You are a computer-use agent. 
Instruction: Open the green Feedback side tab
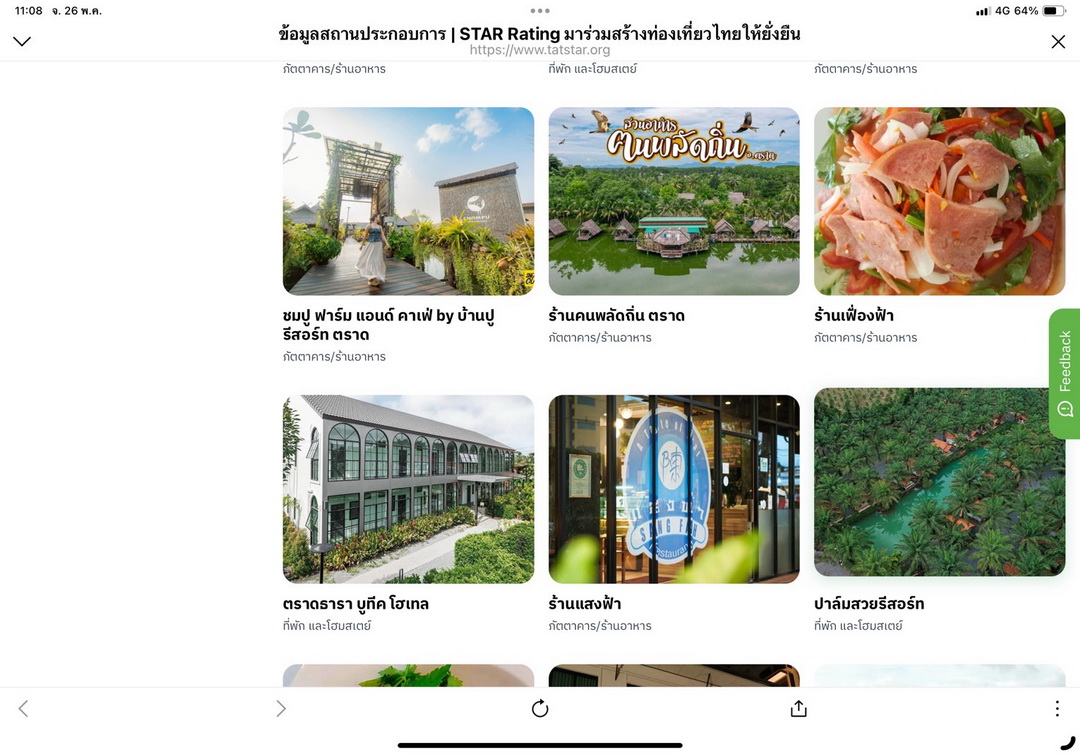(x=1064, y=373)
